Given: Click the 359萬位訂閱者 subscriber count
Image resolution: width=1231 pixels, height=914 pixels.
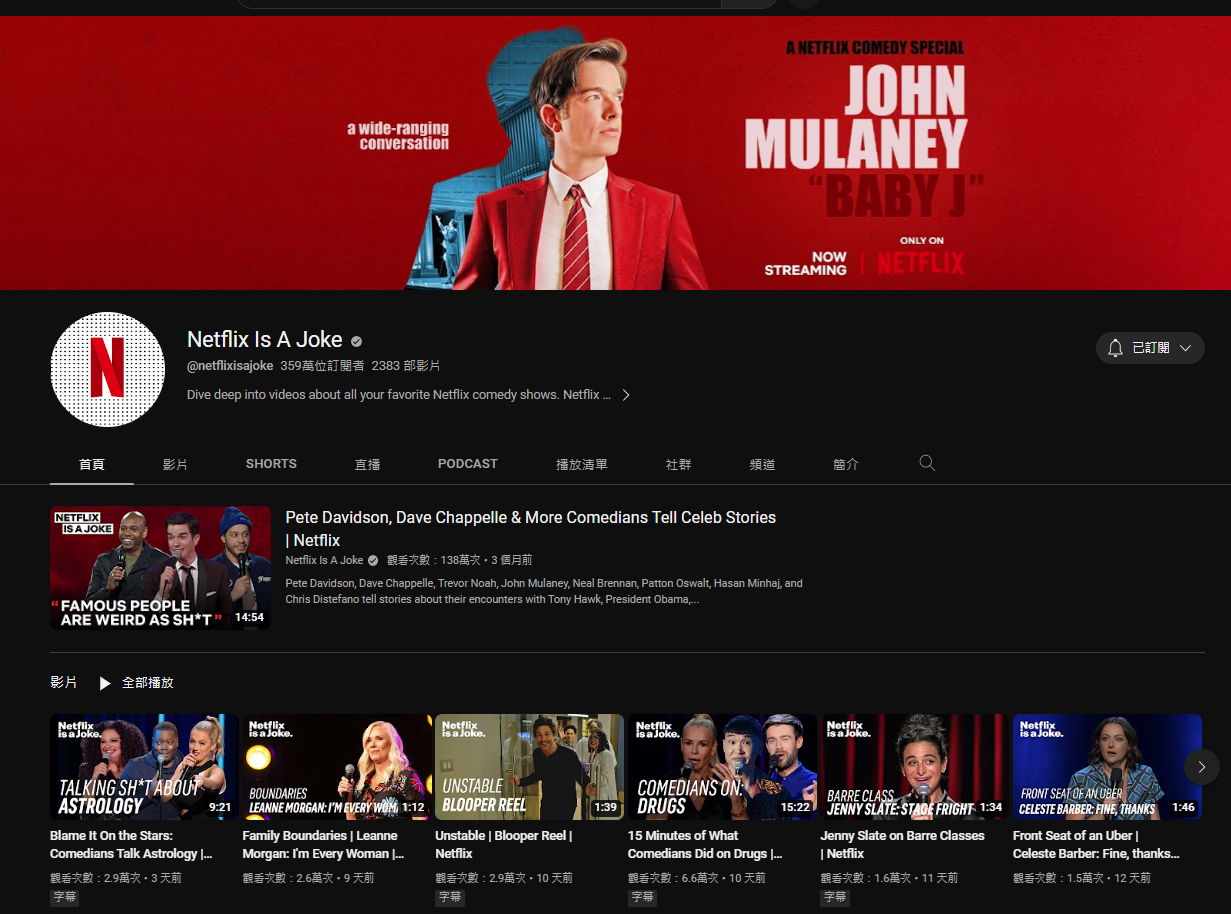Looking at the screenshot, I should (322, 367).
